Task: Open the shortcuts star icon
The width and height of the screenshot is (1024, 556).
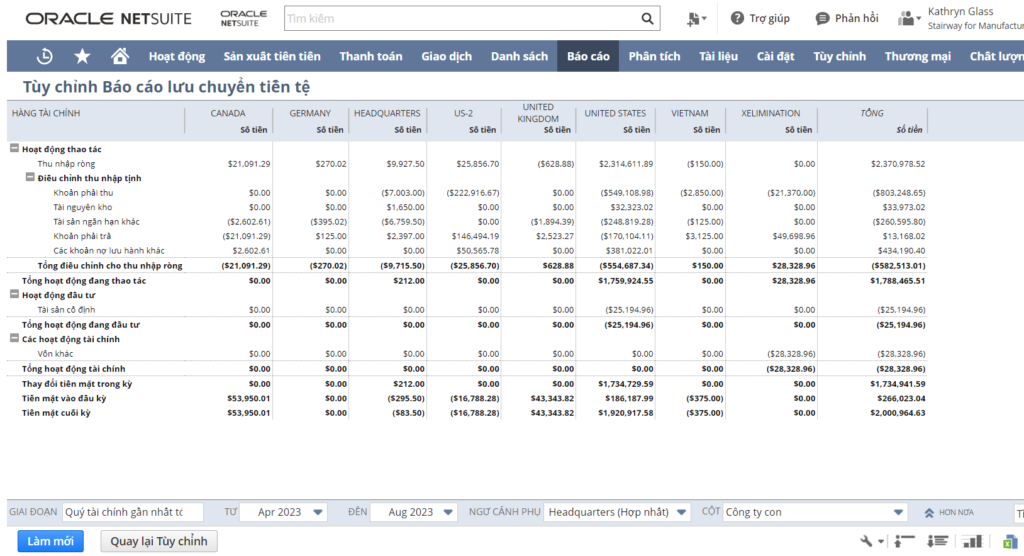Action: (82, 56)
